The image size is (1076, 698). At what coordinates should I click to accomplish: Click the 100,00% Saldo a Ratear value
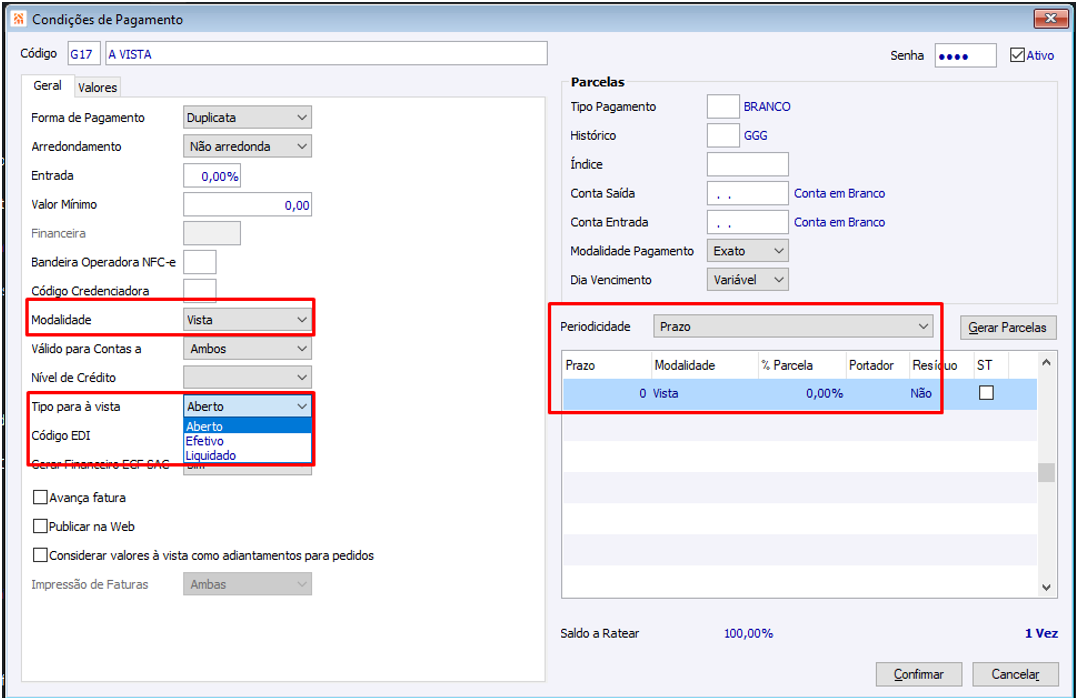(748, 633)
